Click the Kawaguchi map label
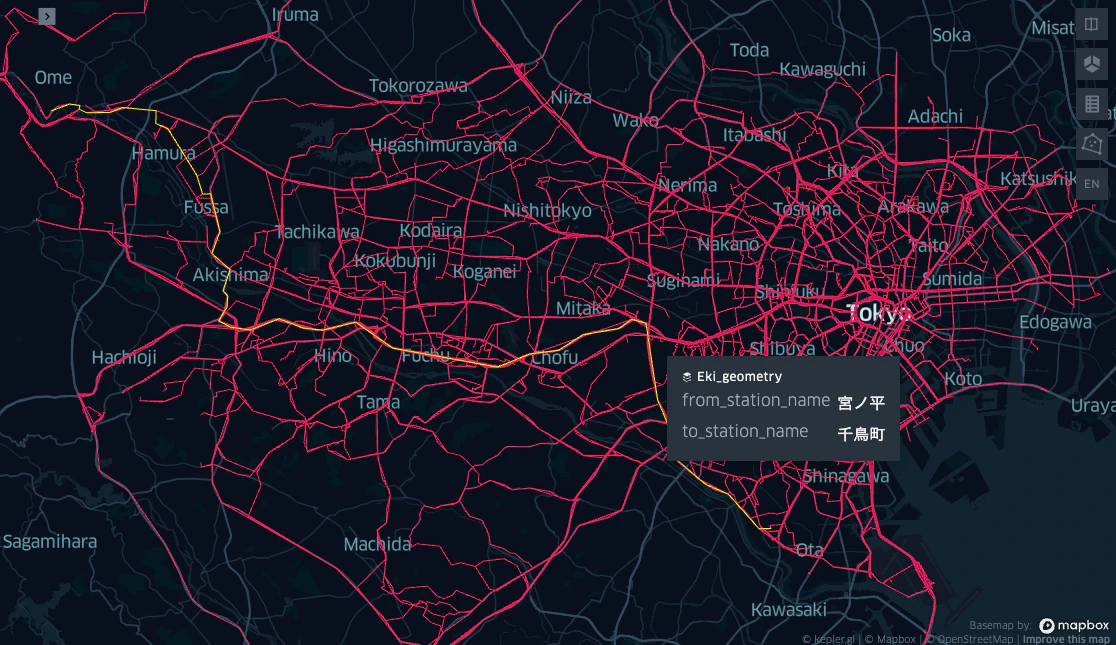1116x645 pixels. (x=823, y=70)
